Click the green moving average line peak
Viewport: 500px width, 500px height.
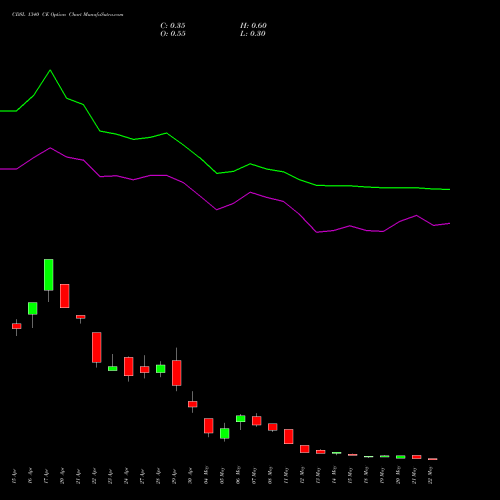tap(50, 70)
